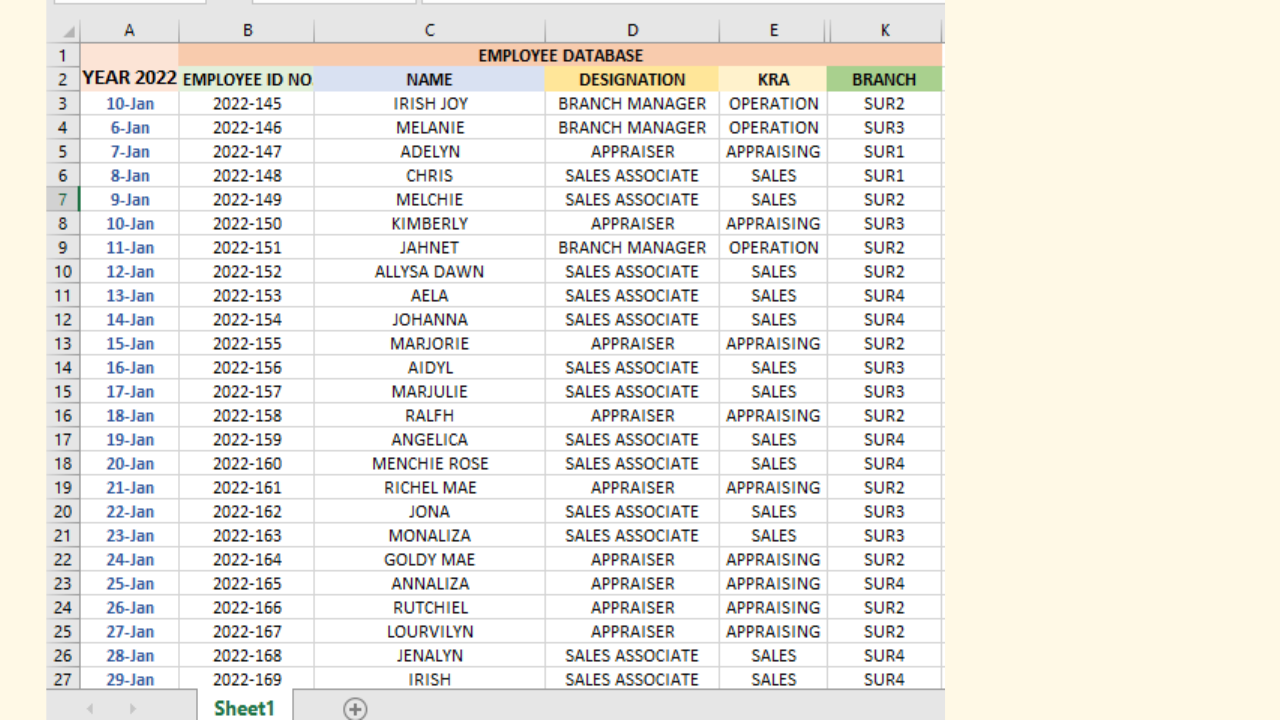Select column D header
This screenshot has width=1280, height=720.
pos(632,31)
